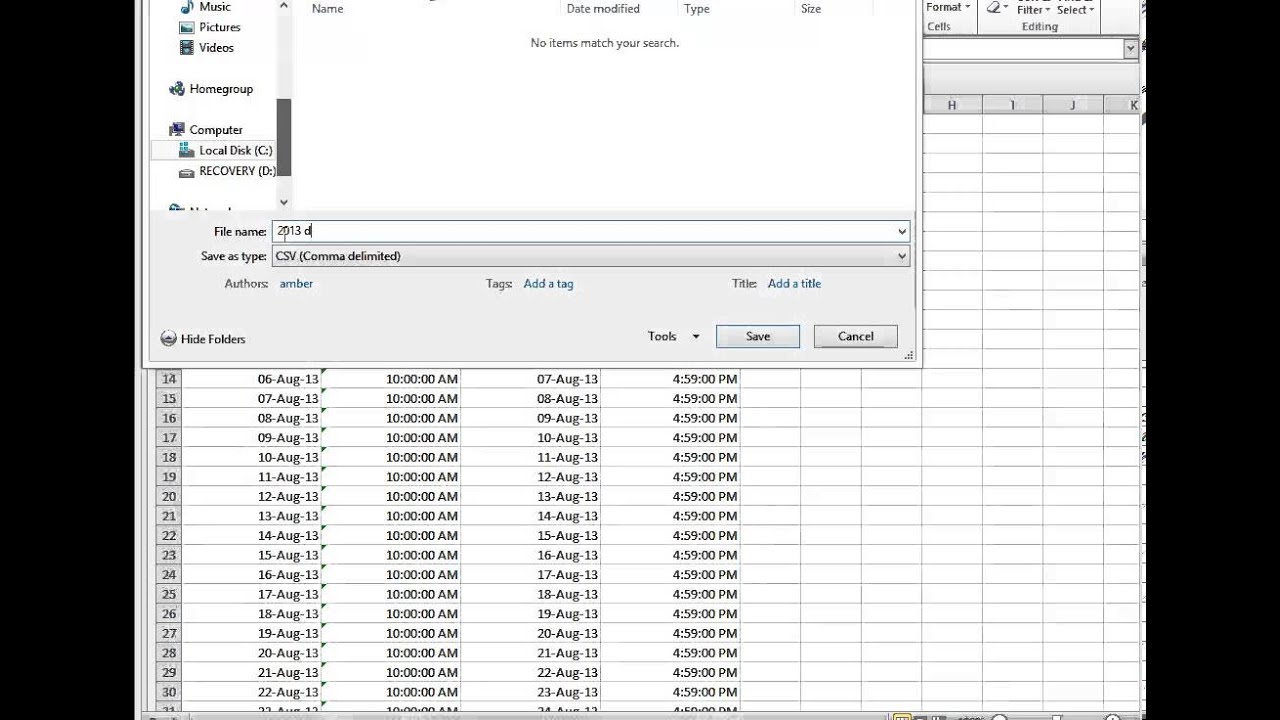Sort file list by Size column
This screenshot has width=1280, height=720.
tap(811, 9)
